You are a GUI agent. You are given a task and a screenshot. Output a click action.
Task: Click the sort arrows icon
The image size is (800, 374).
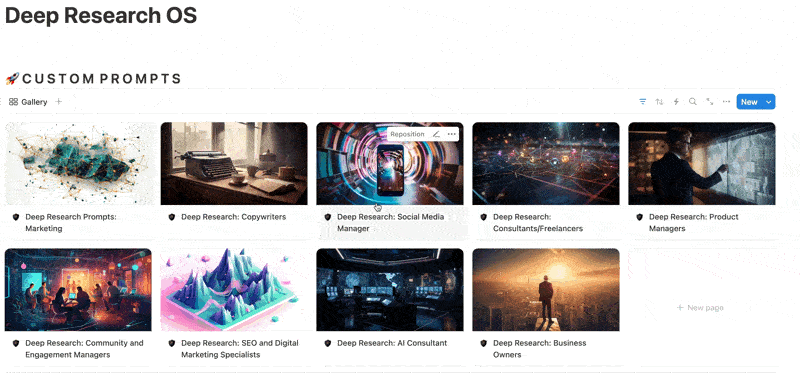point(659,102)
